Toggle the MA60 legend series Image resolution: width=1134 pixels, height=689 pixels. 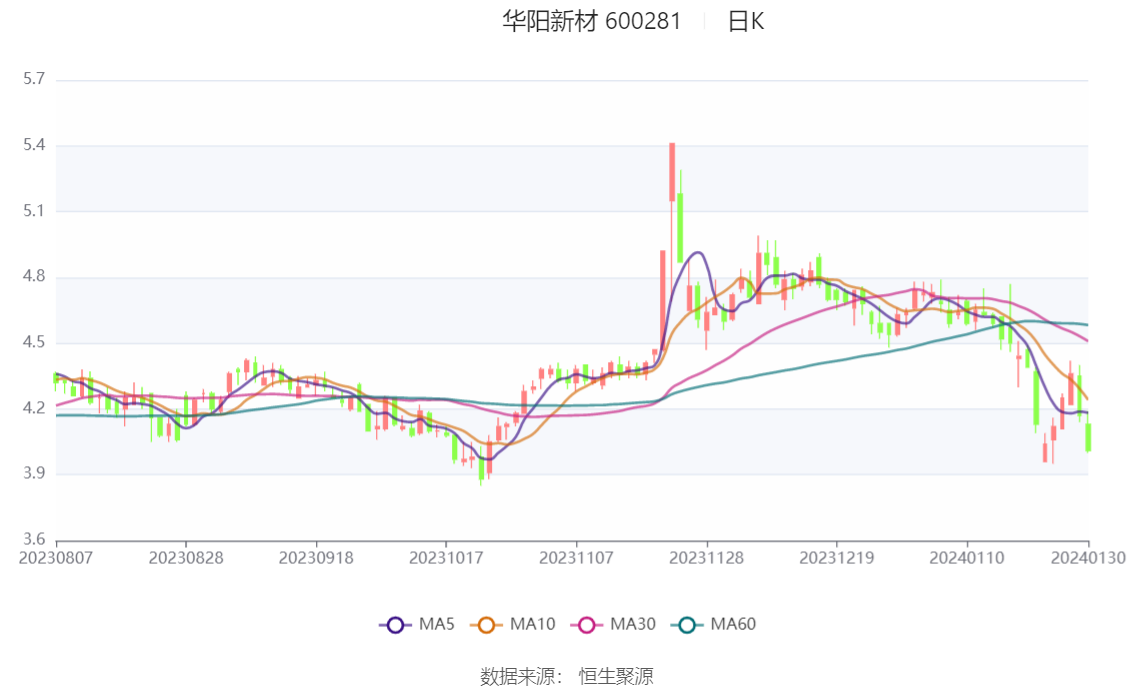(713, 624)
